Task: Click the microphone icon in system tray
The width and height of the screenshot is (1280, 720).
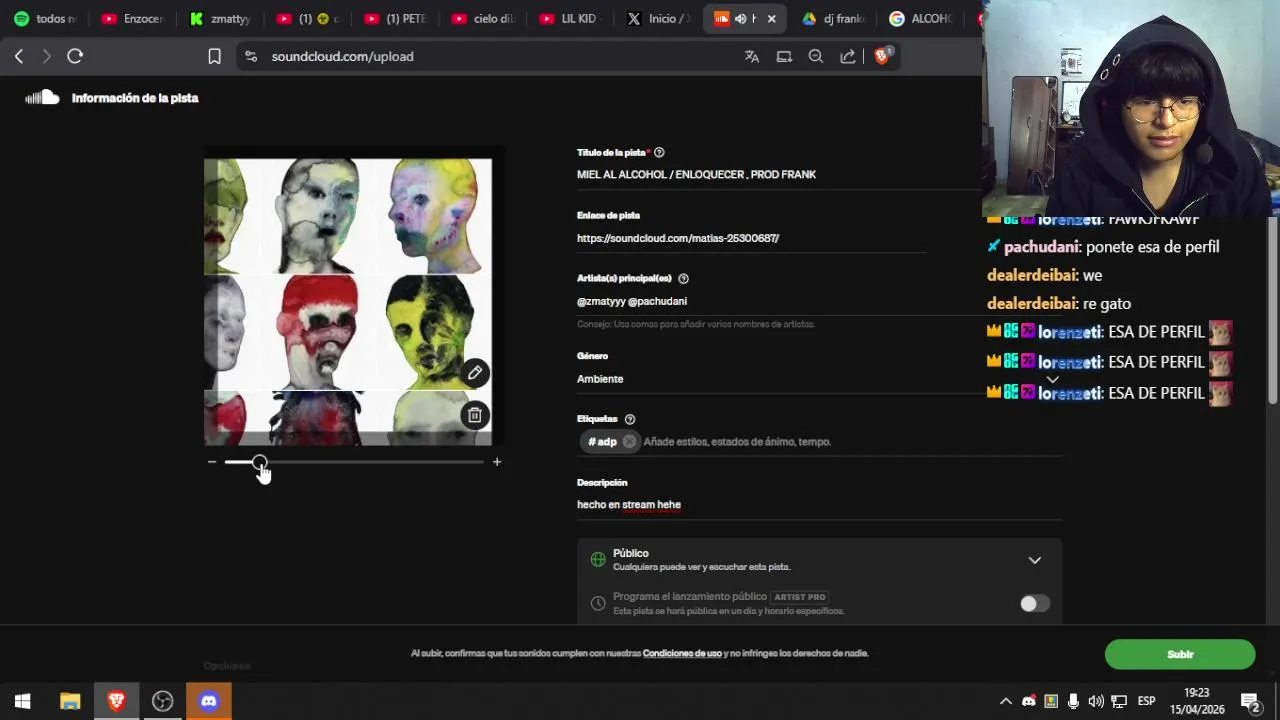Action: click(1073, 701)
